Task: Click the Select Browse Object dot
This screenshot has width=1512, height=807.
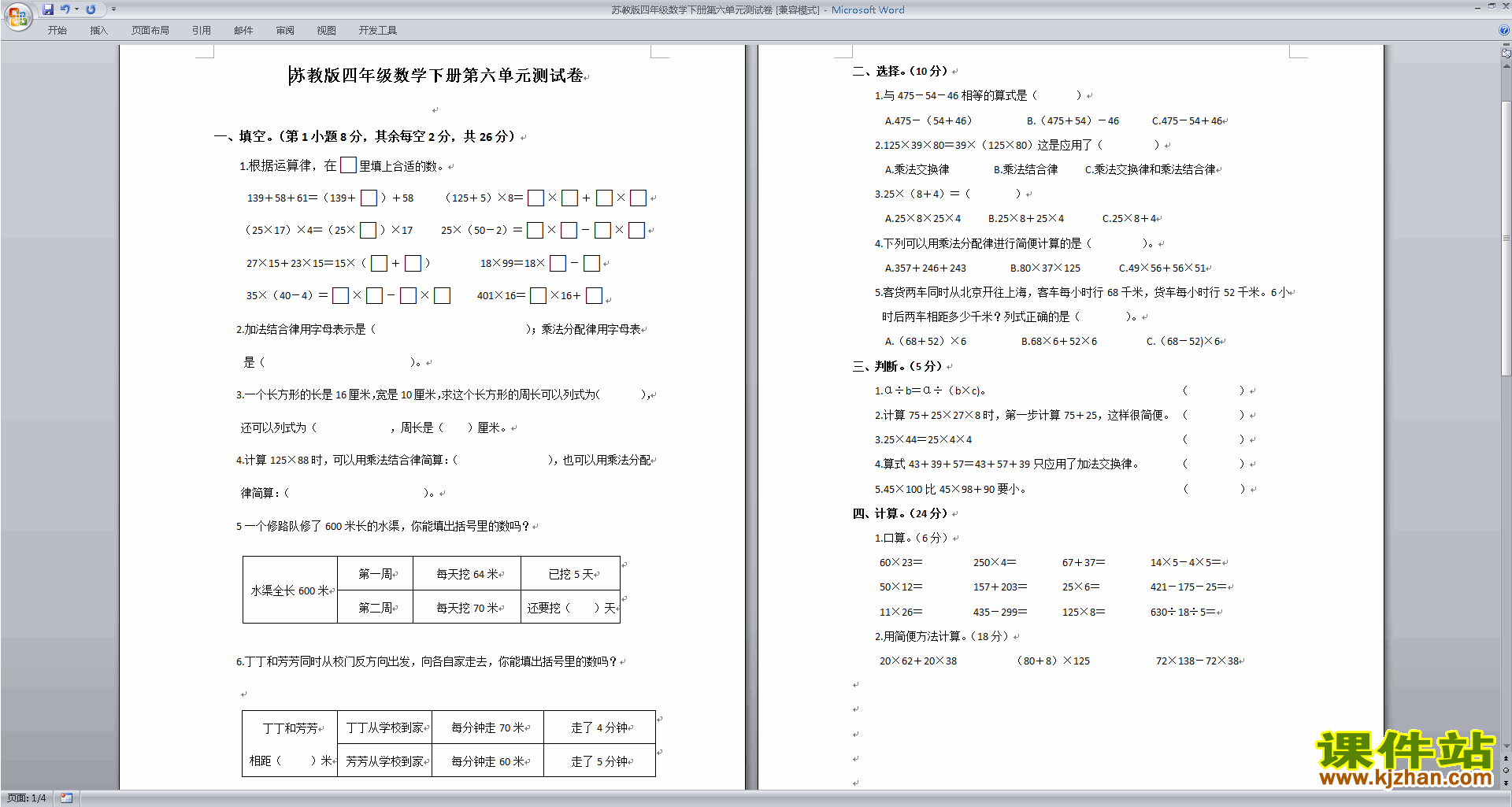Action: 1506,771
